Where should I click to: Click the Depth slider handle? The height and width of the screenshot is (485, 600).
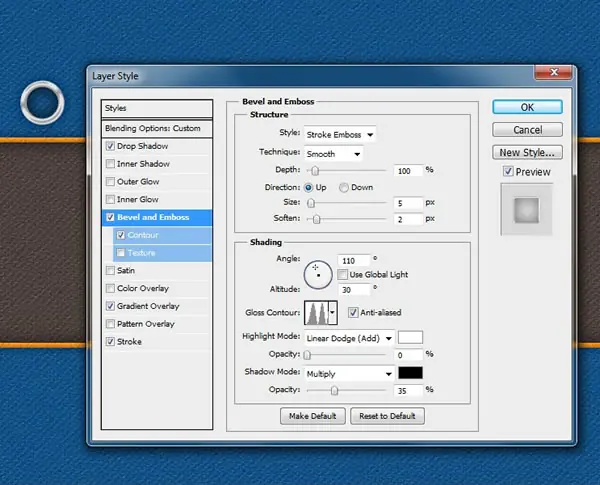tap(315, 171)
